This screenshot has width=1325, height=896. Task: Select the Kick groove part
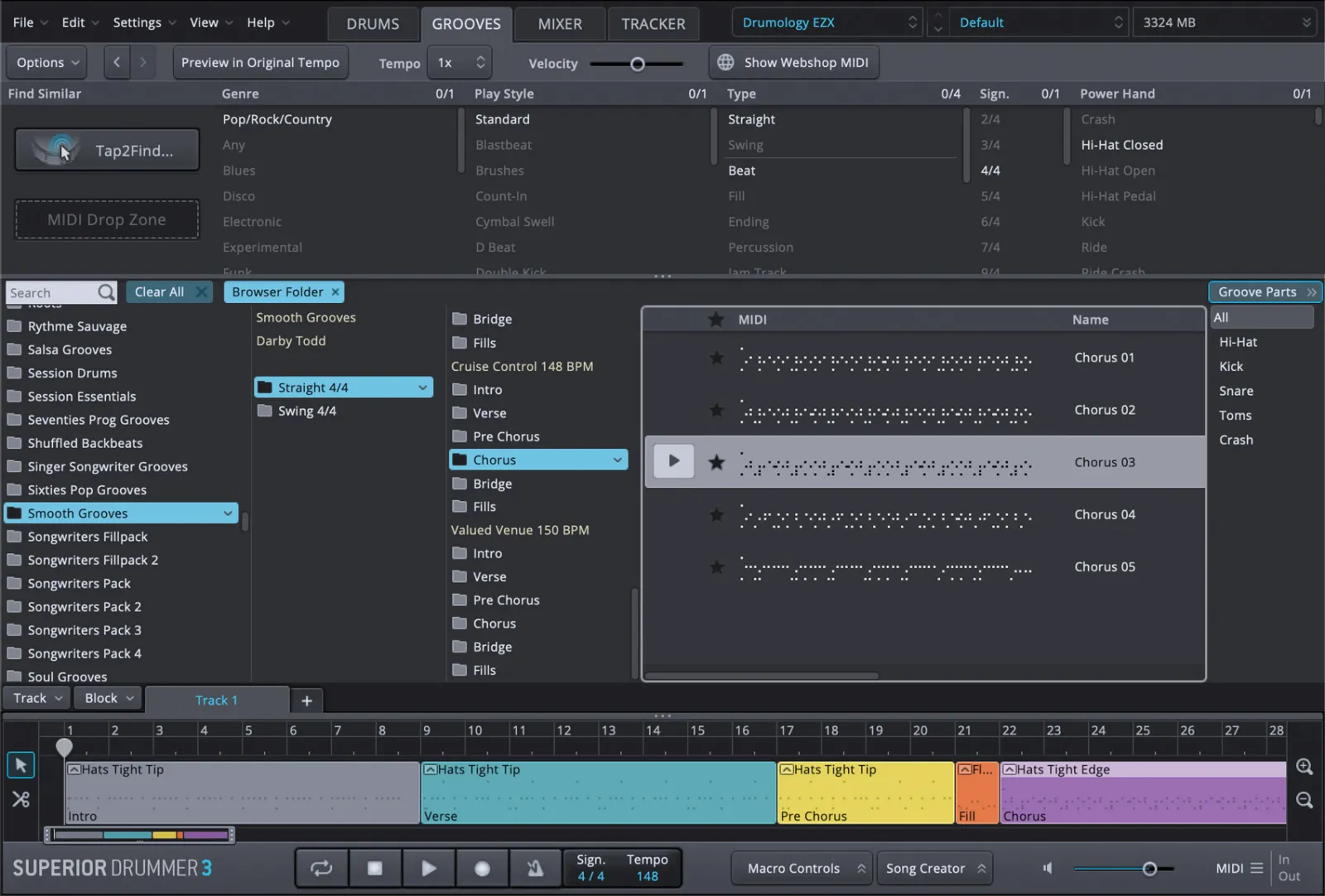click(x=1231, y=366)
